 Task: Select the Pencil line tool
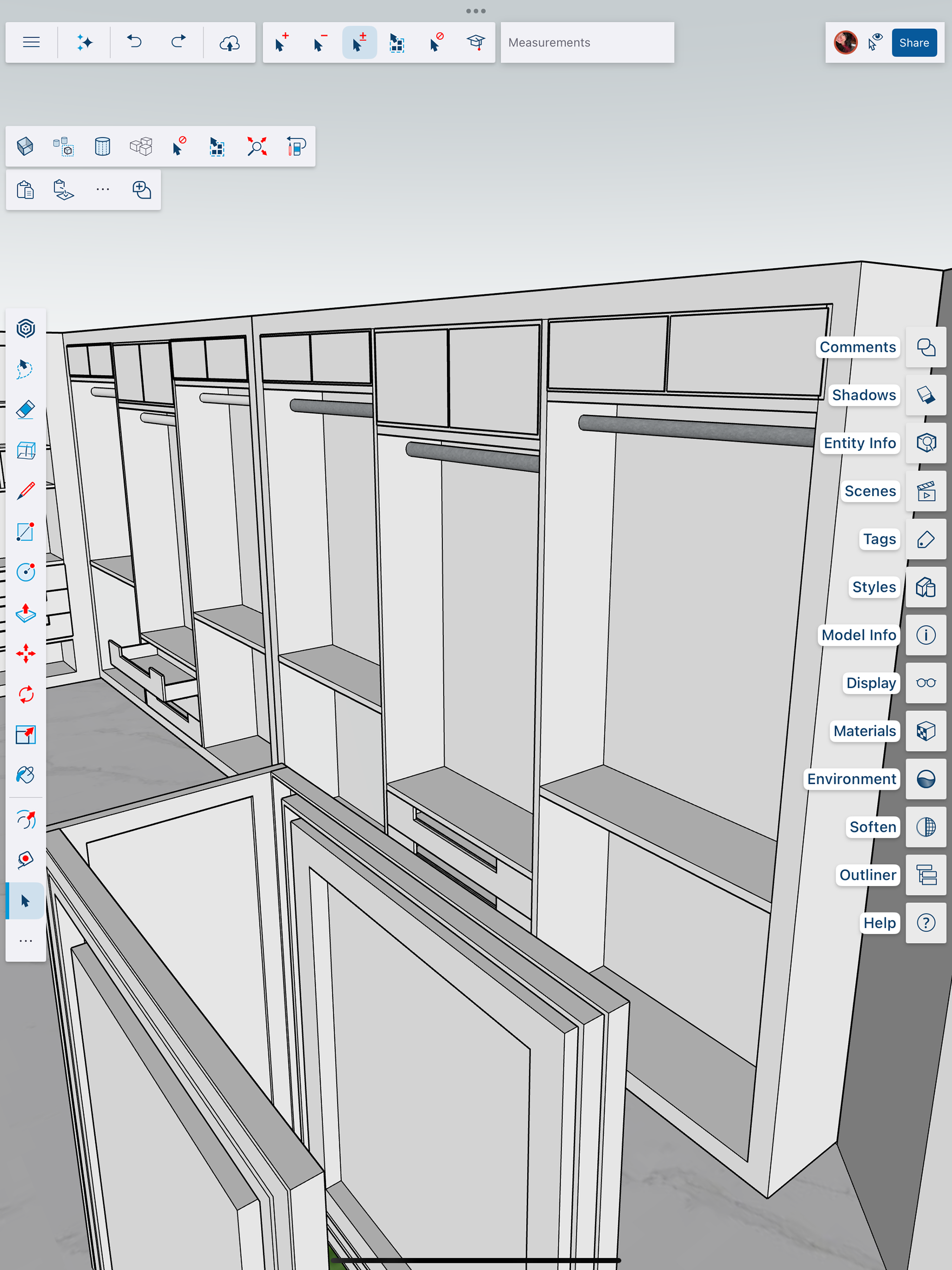click(x=26, y=491)
